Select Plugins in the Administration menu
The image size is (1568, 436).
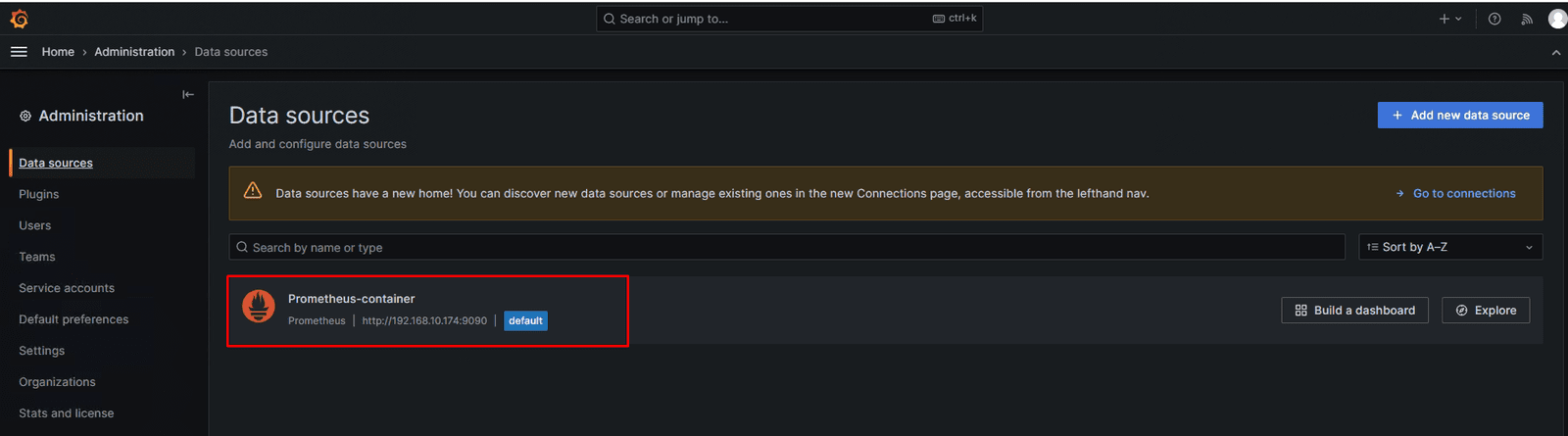(x=39, y=194)
